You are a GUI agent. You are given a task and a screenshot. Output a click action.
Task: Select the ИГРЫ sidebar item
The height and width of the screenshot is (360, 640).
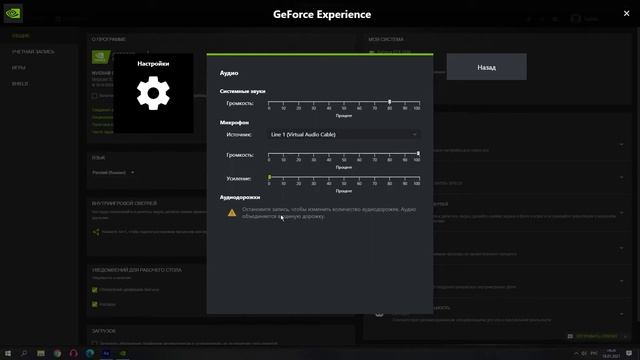[18, 68]
